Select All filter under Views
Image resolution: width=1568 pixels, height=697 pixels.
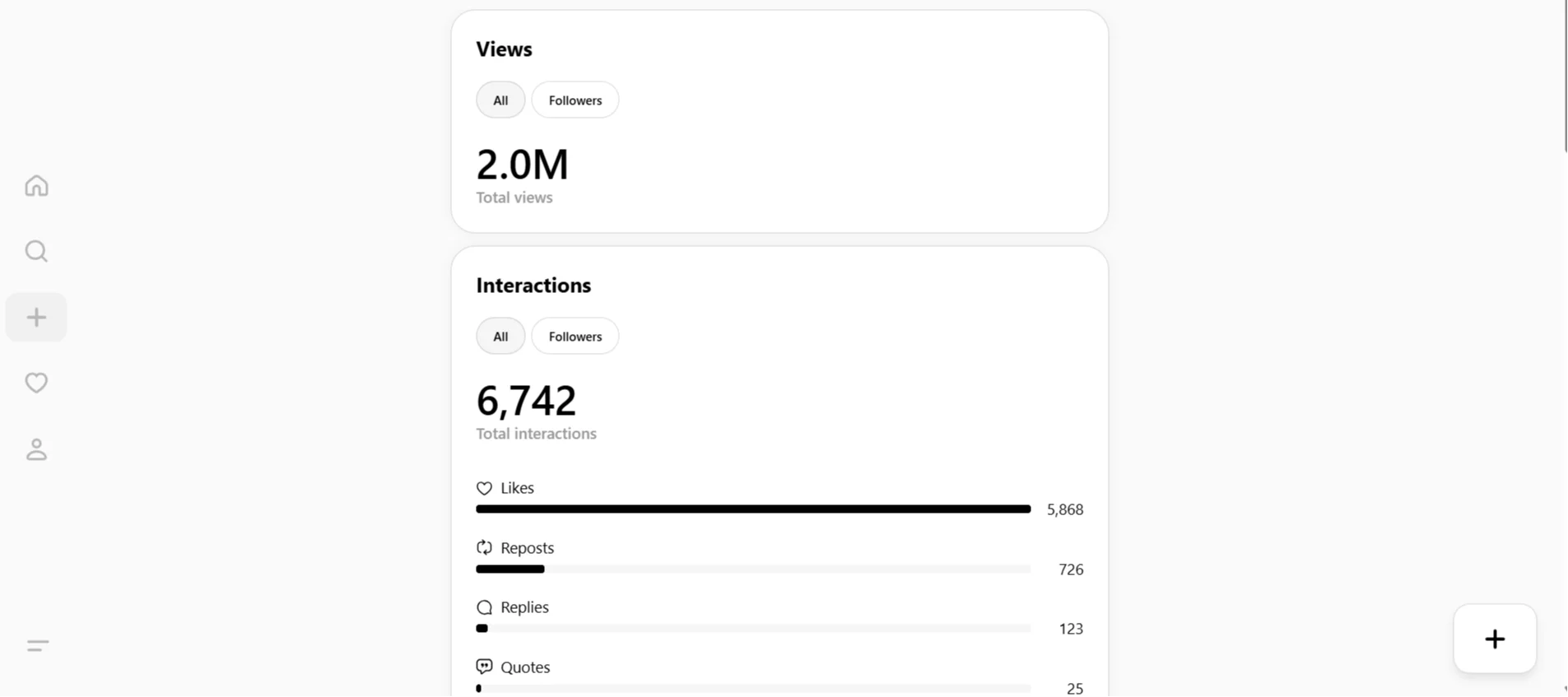500,100
